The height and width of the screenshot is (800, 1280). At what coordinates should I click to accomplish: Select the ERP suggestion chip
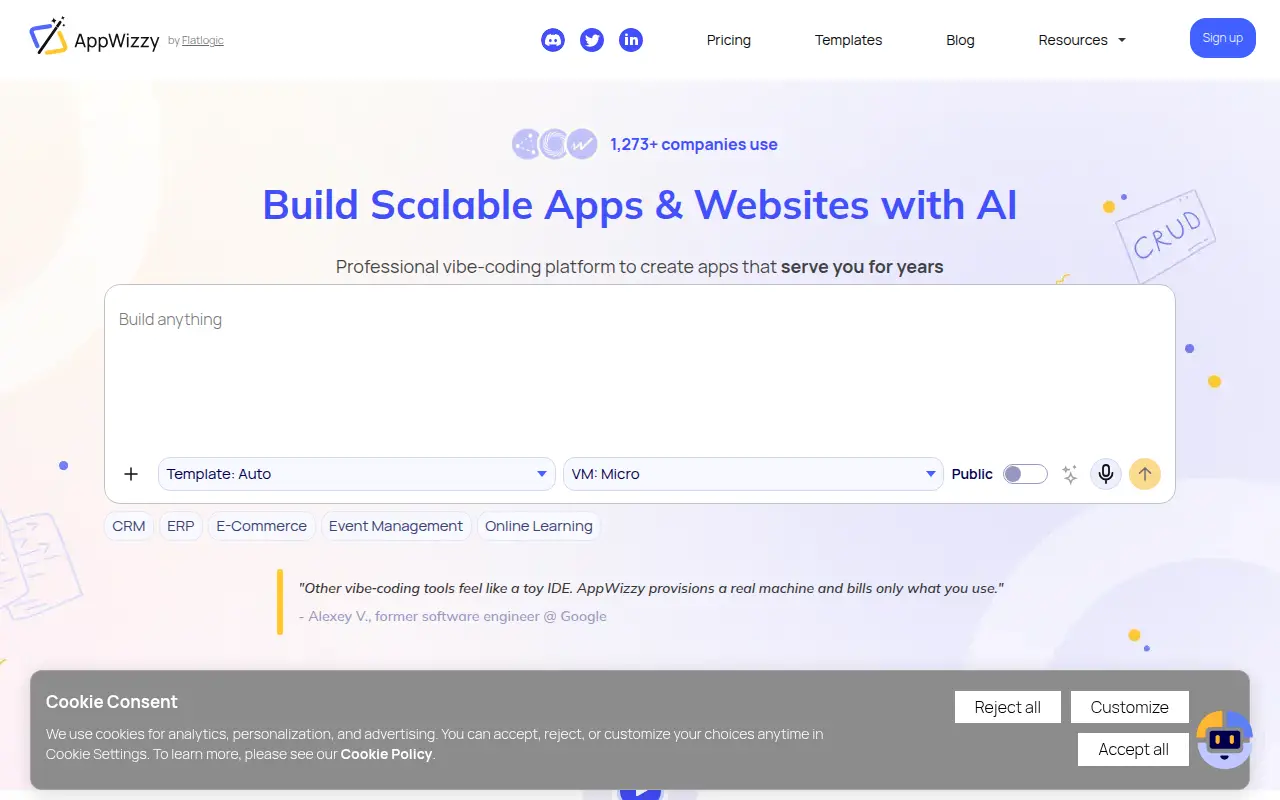[x=181, y=526]
